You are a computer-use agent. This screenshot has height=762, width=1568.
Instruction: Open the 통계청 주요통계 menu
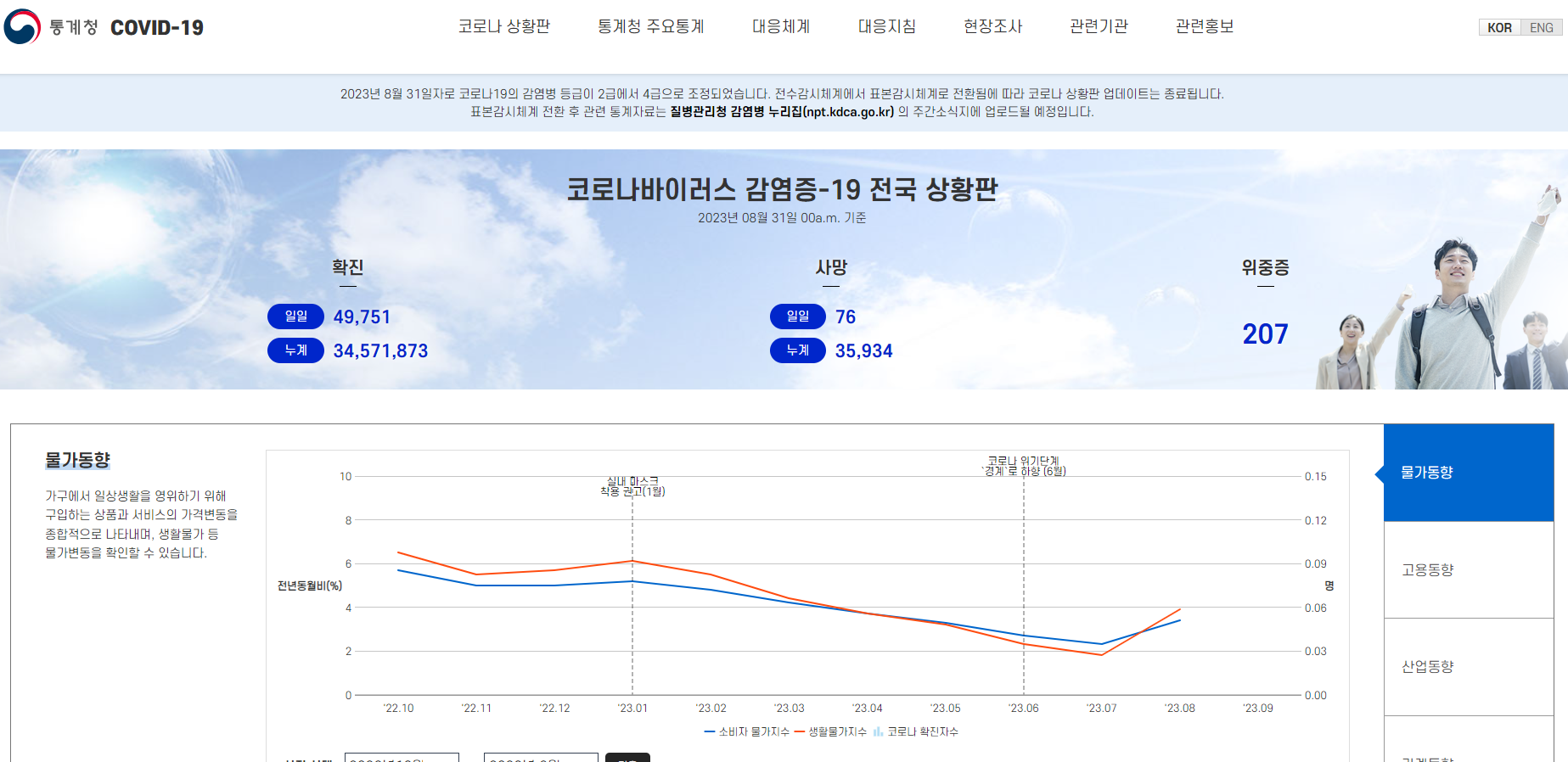coord(651,26)
